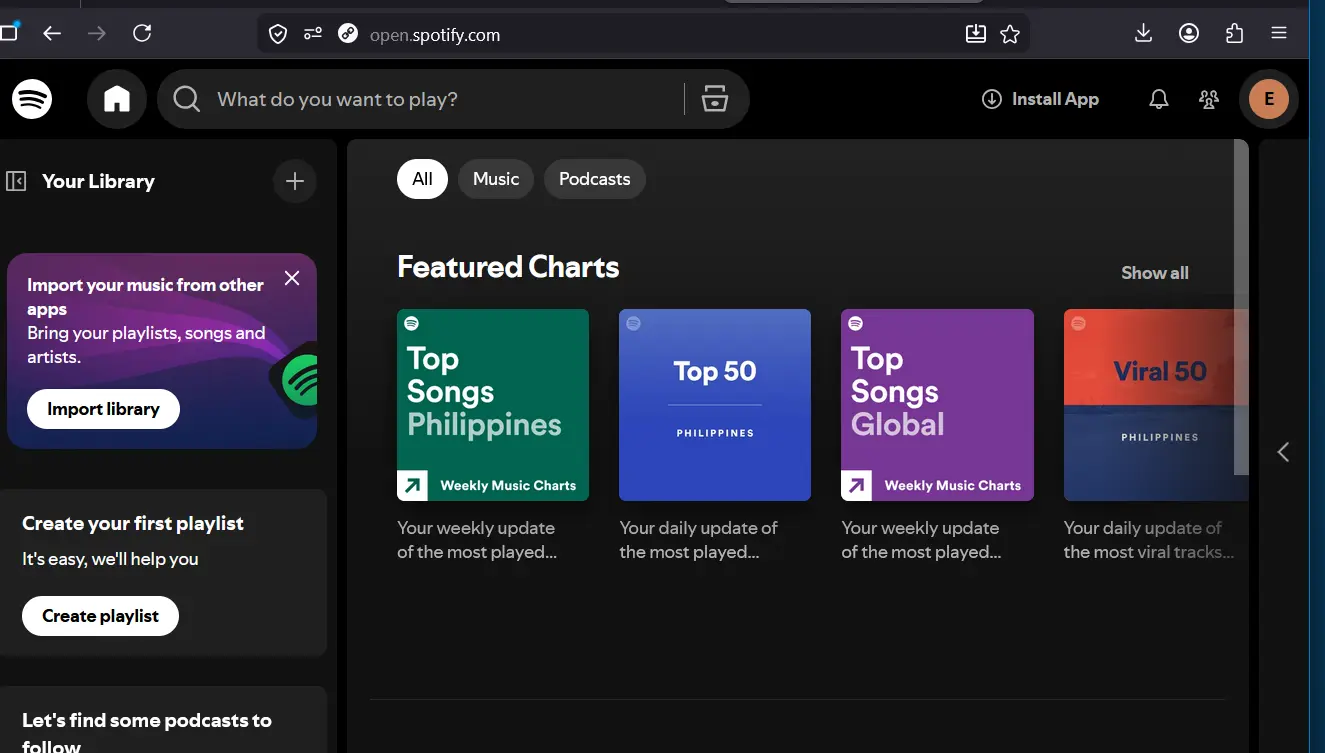This screenshot has height=753, width=1325.
Task: Click the Install App button text
Action: click(x=1055, y=99)
